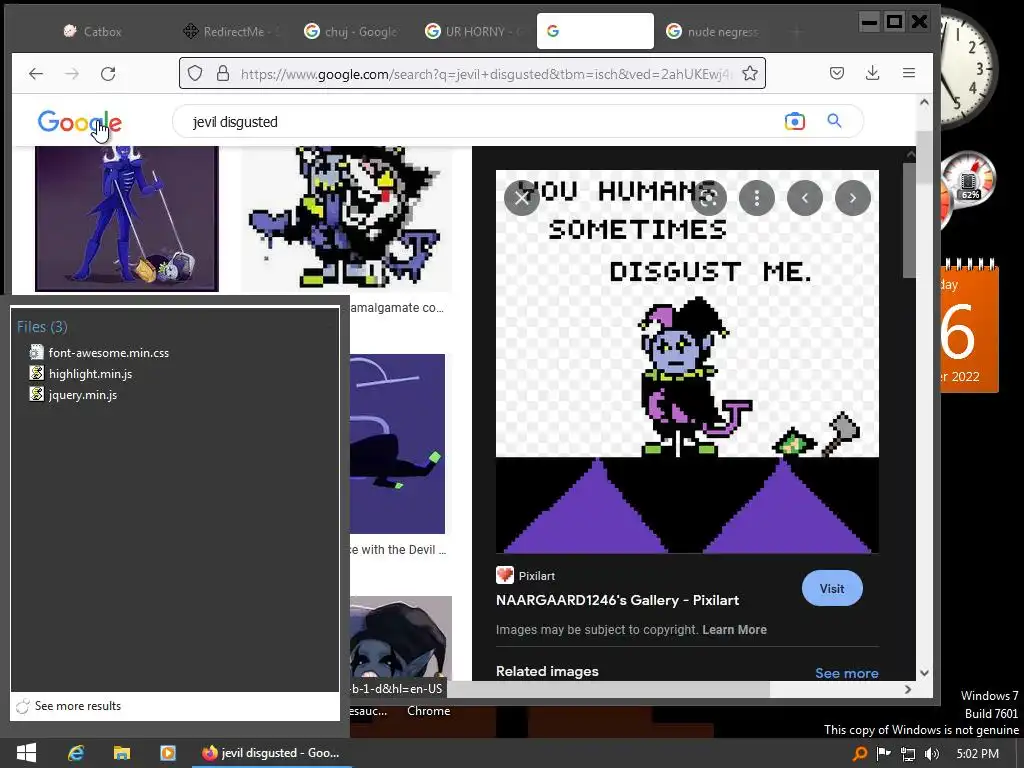Click the orange search icon in tray
This screenshot has width=1024, height=768.
(x=860, y=754)
